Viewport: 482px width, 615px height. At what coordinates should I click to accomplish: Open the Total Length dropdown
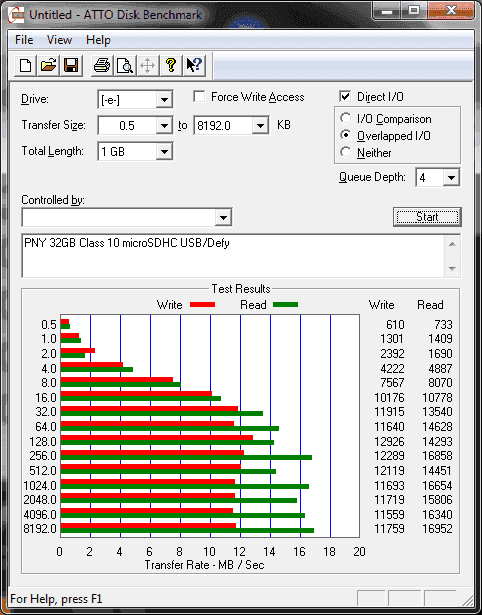pyautogui.click(x=164, y=151)
